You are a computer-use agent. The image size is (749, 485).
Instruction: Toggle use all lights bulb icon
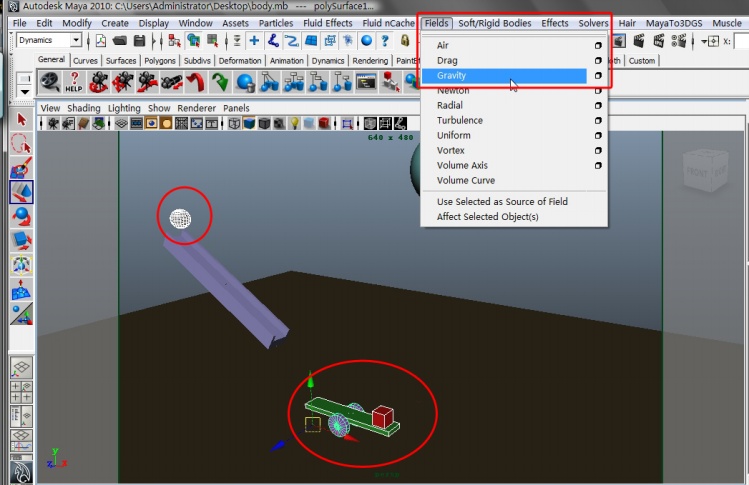[295, 124]
